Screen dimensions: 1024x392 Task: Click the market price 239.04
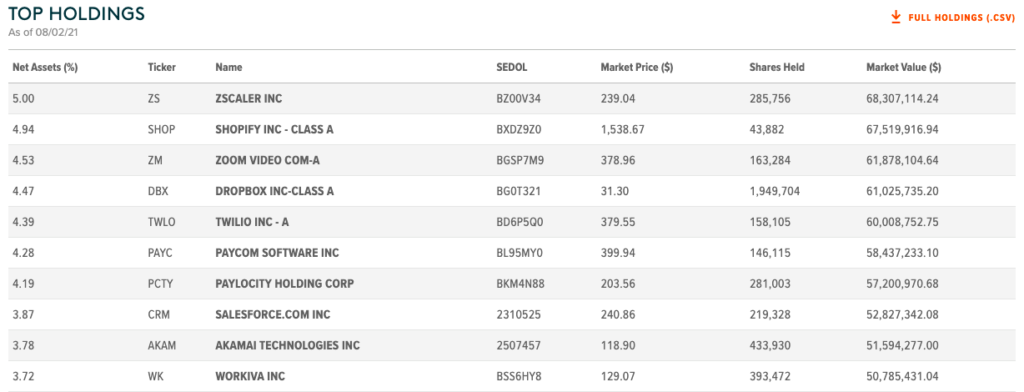point(618,99)
